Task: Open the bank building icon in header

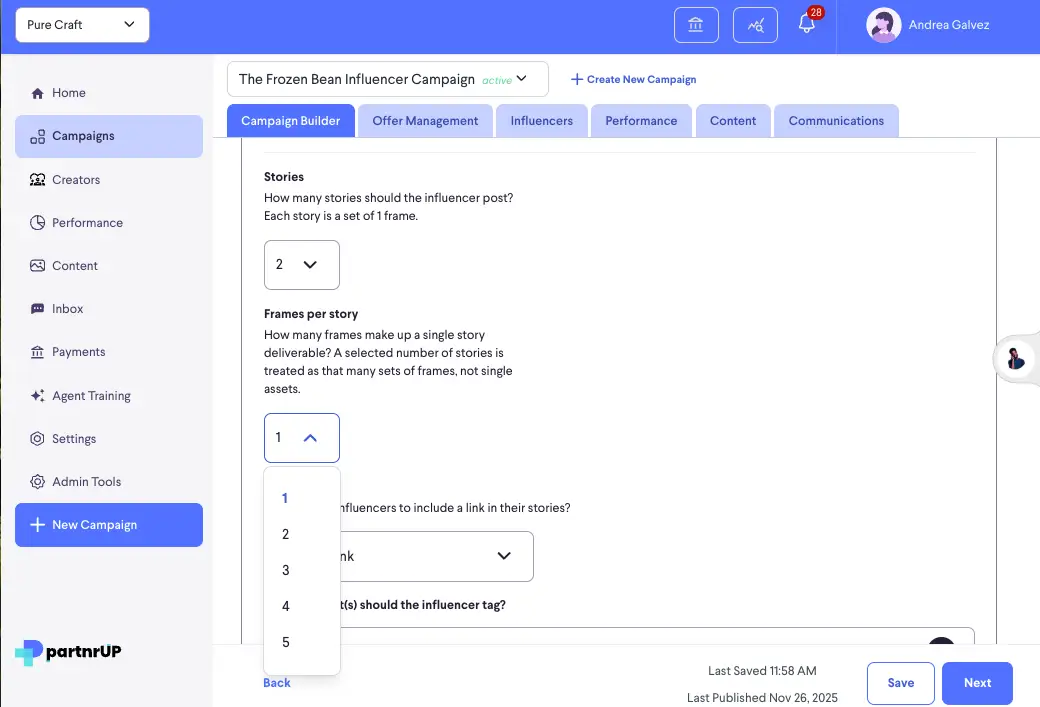Action: 696,25
